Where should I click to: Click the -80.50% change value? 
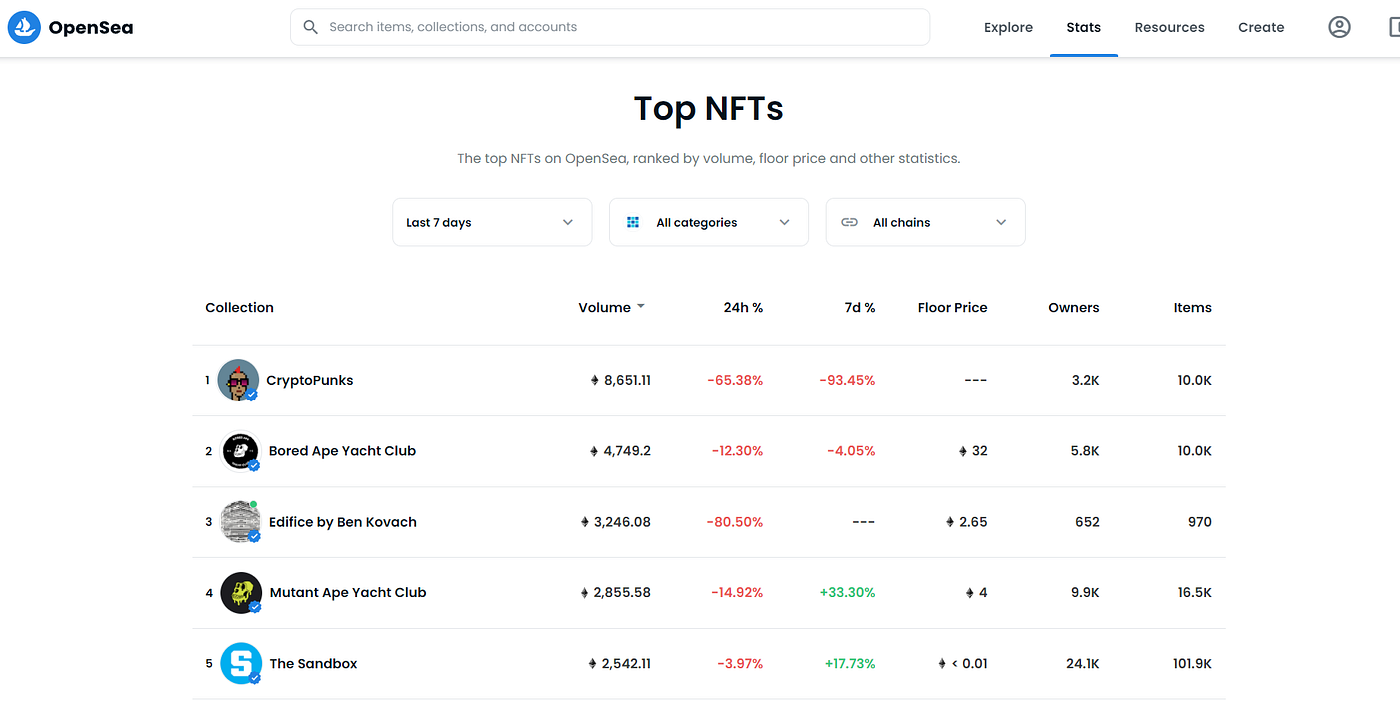pos(735,522)
